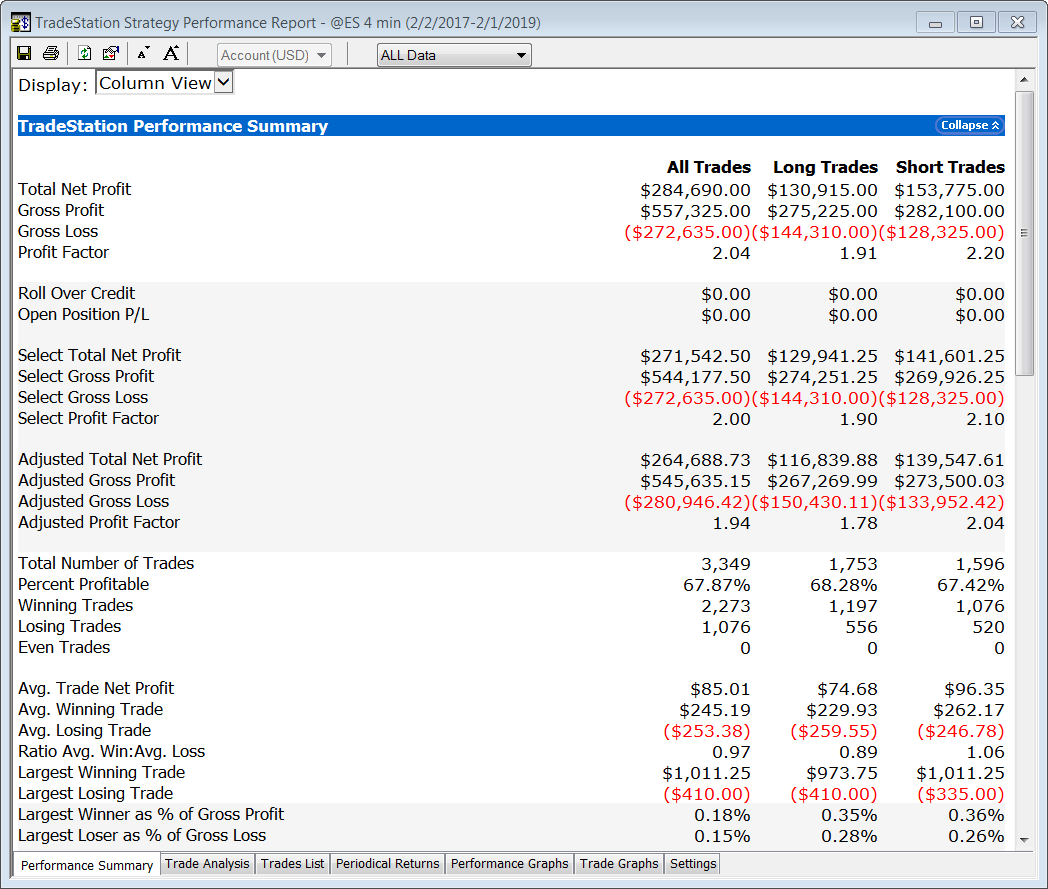Click the scrollbar up arrow
1048x889 pixels.
pos(1024,80)
